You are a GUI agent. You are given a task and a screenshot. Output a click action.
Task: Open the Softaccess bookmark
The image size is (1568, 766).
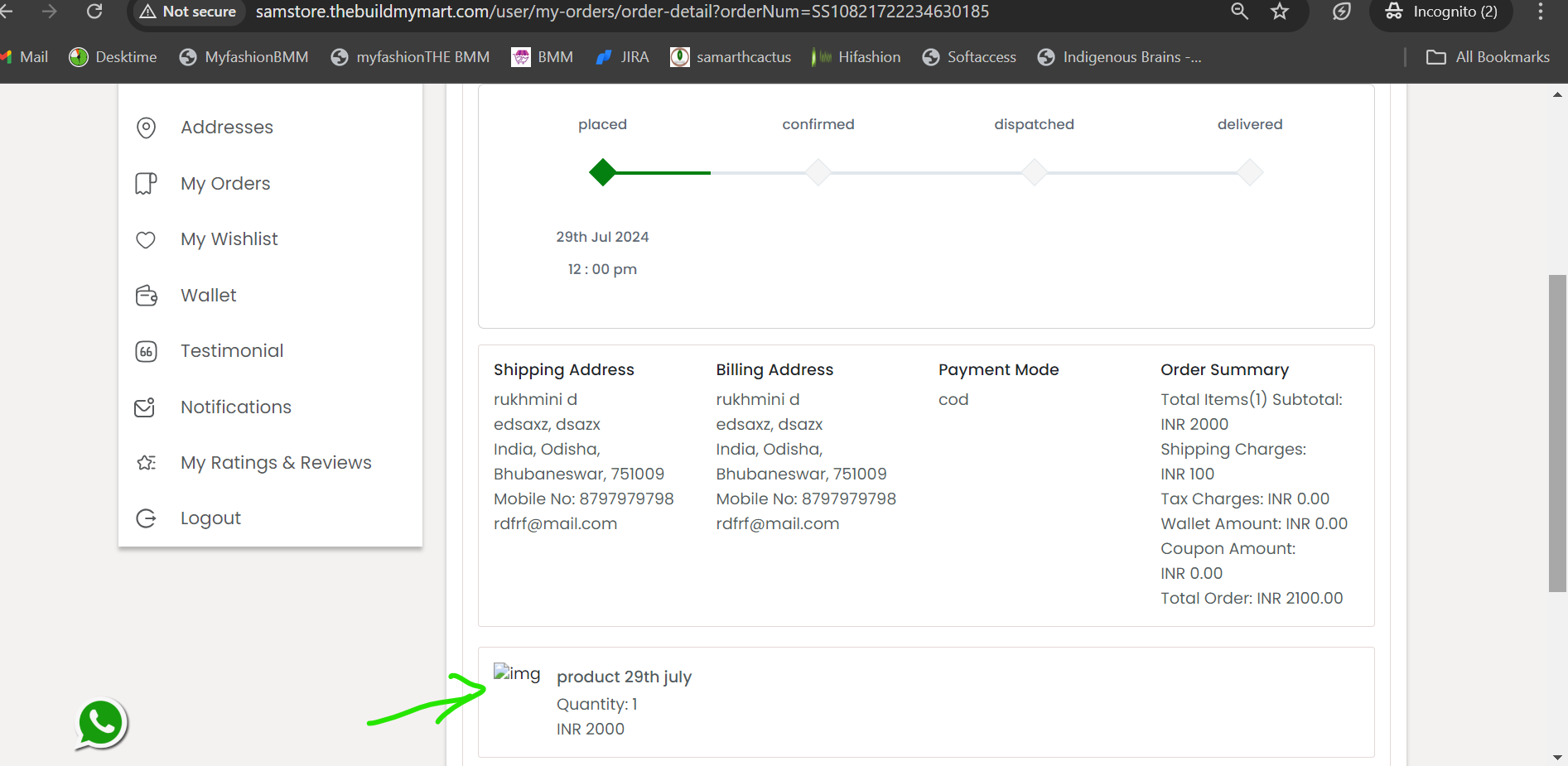click(969, 57)
